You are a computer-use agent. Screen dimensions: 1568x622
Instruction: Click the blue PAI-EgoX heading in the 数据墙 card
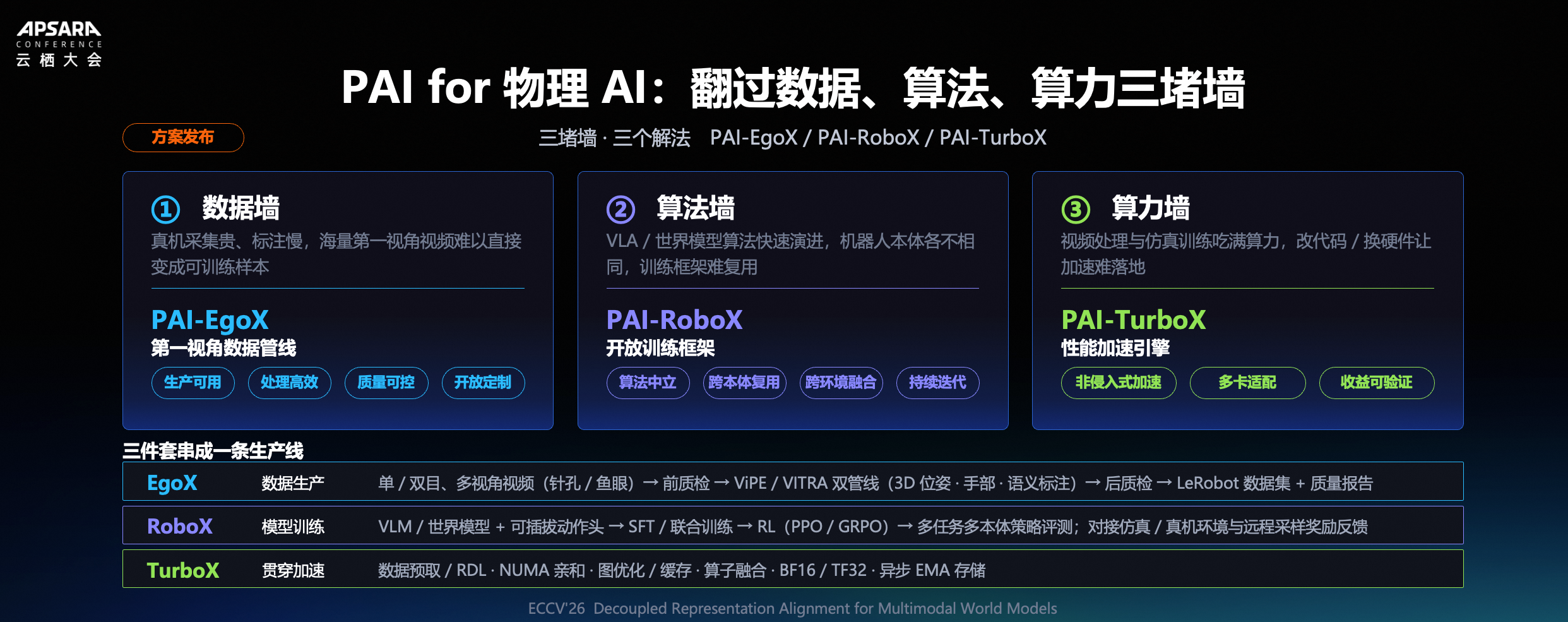click(210, 320)
